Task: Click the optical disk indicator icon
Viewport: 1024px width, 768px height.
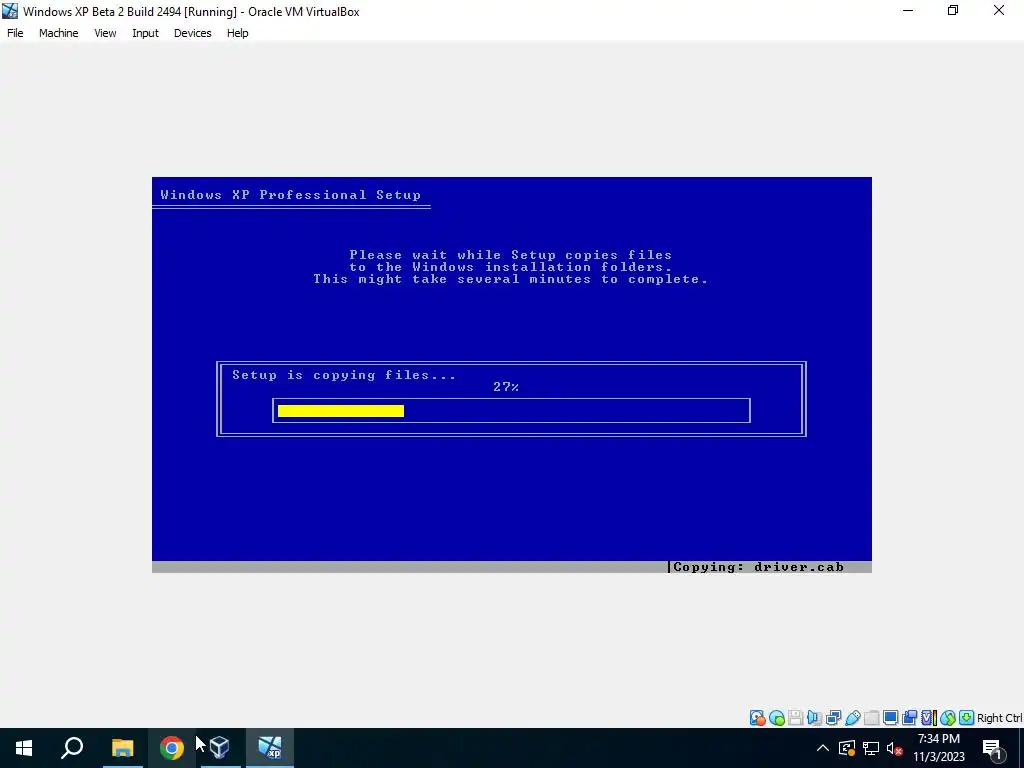Action: [x=776, y=718]
